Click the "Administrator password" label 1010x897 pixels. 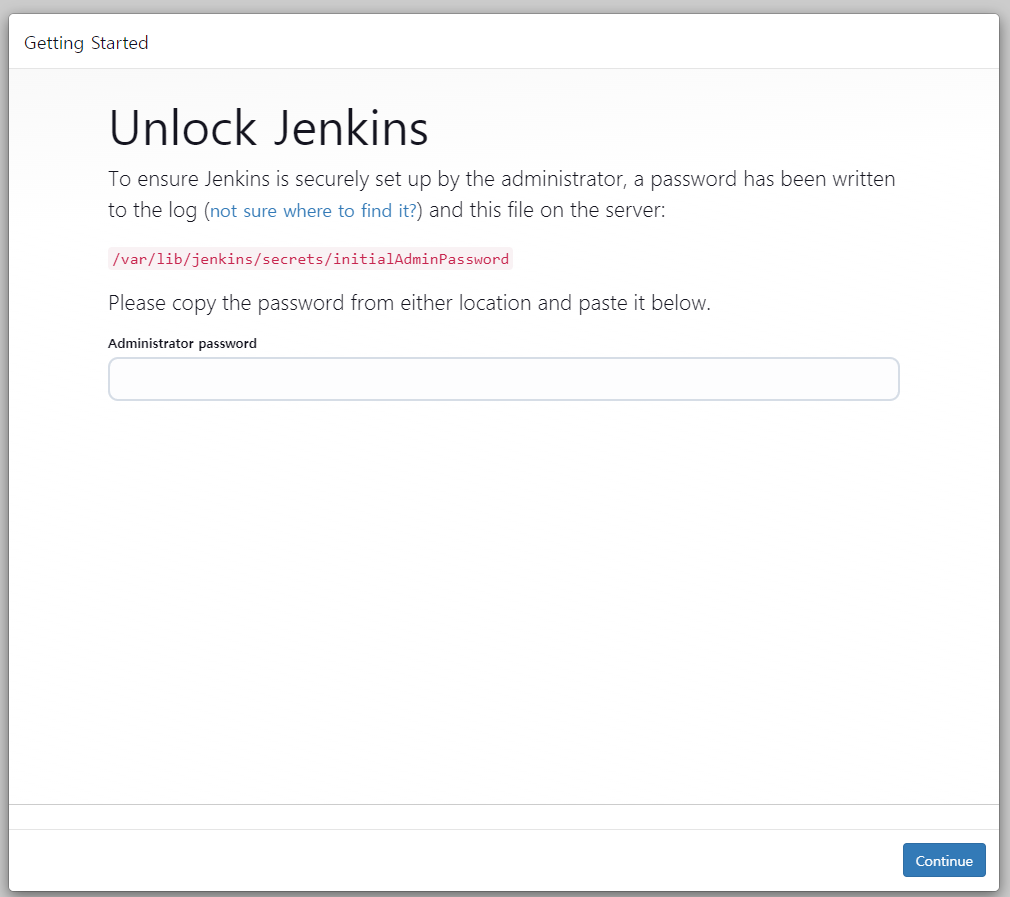pos(182,343)
